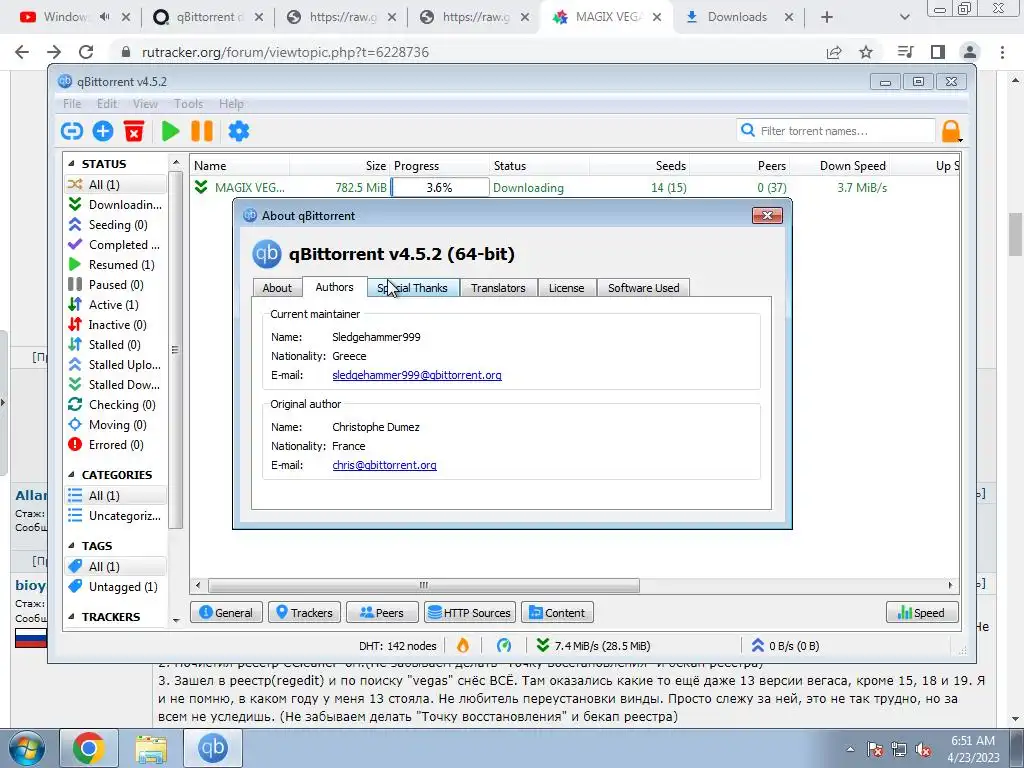
Task: Open the browser tab search chevron
Action: point(904,18)
